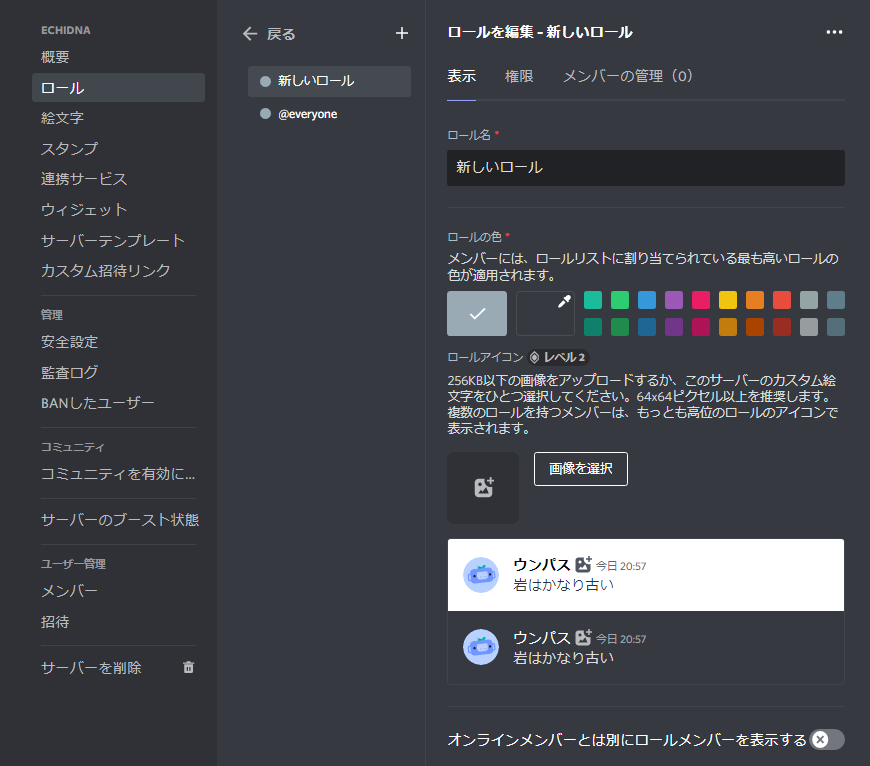Pick the burnt orange swatch in bottom row
The height and width of the screenshot is (766, 870).
pos(755,327)
